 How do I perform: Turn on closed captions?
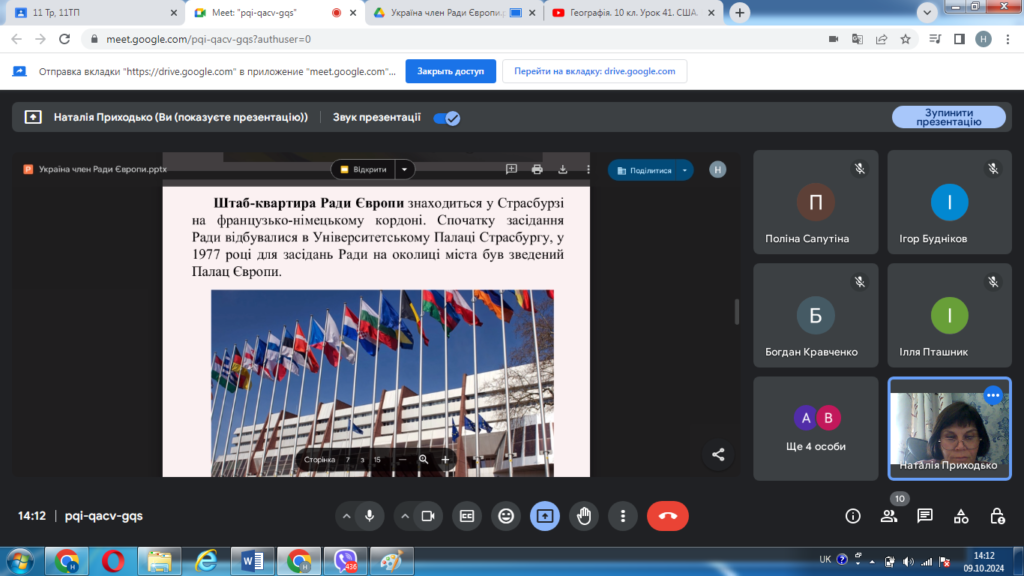tap(466, 516)
